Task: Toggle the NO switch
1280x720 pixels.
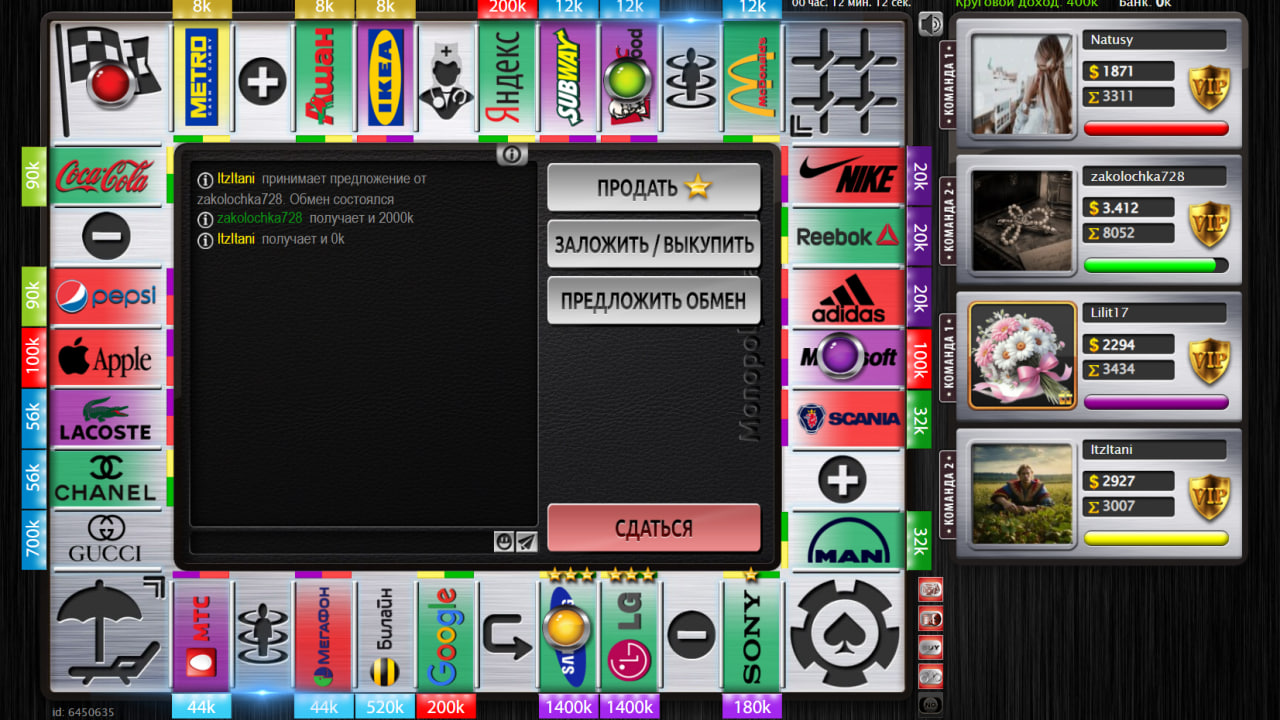Action: coord(931,704)
